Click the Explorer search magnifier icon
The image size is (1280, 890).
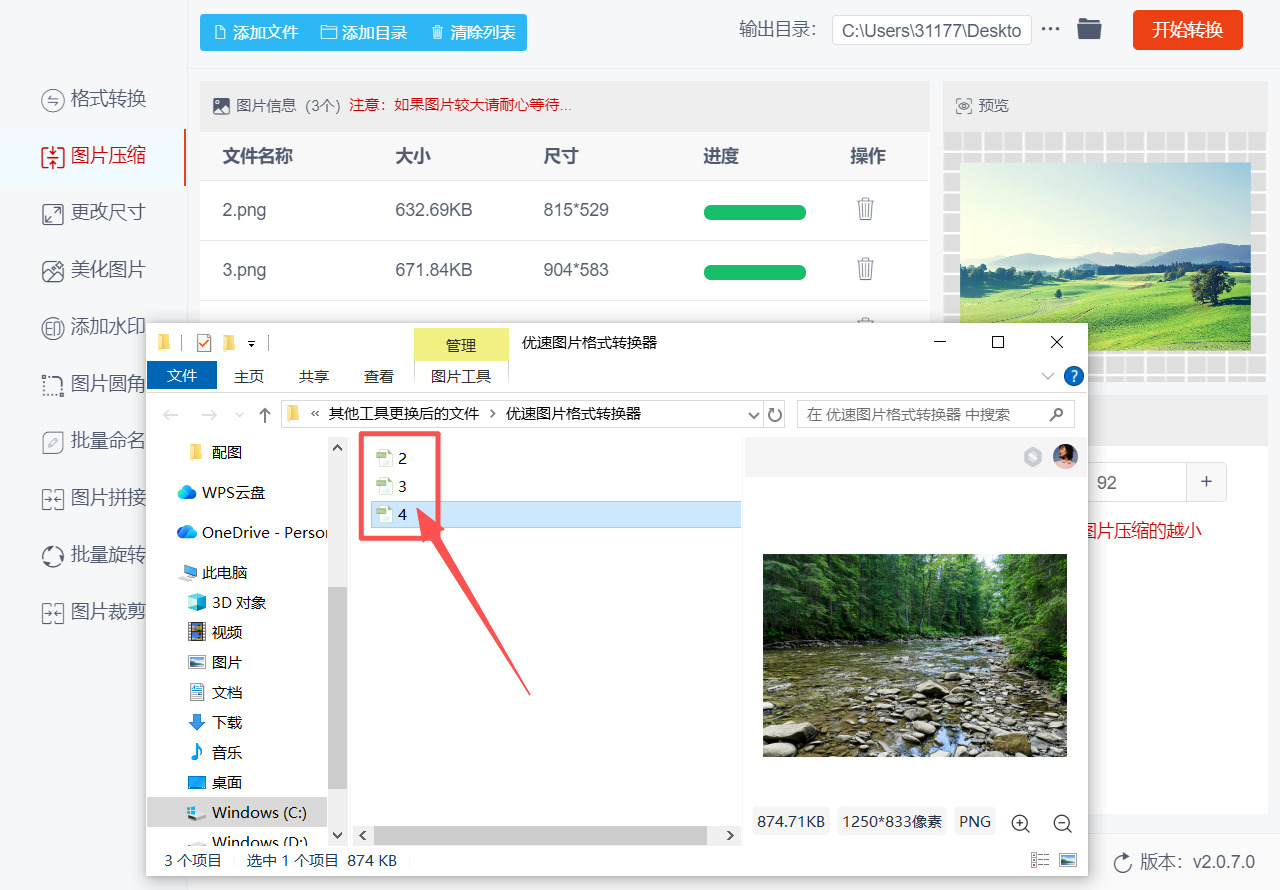coord(1056,414)
